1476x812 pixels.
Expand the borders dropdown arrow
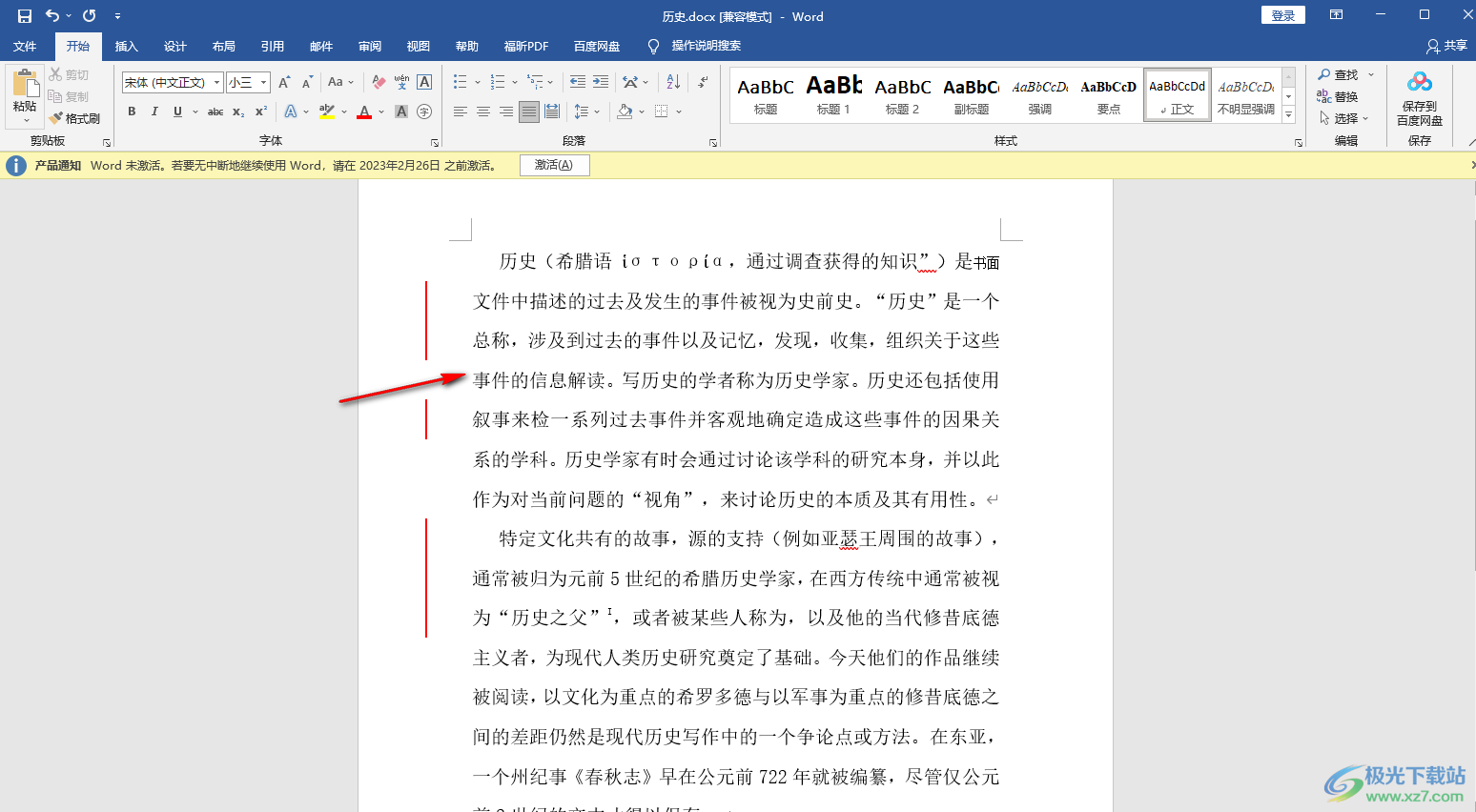pos(679,112)
